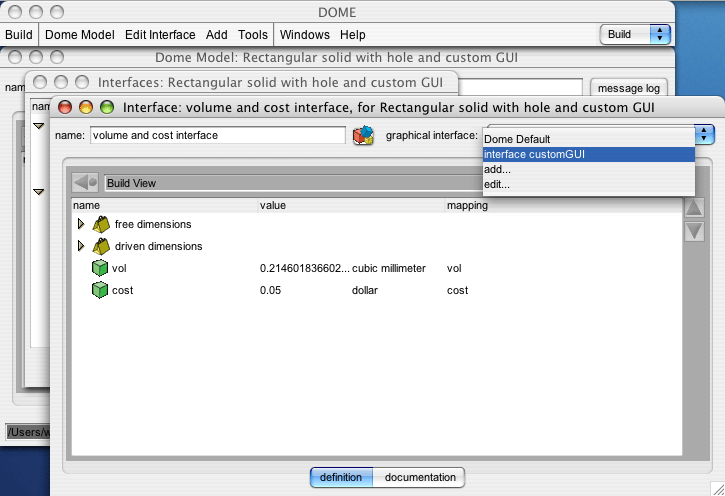This screenshot has height=496, width=725.
Task: Open the Build menu
Action: click(19, 35)
